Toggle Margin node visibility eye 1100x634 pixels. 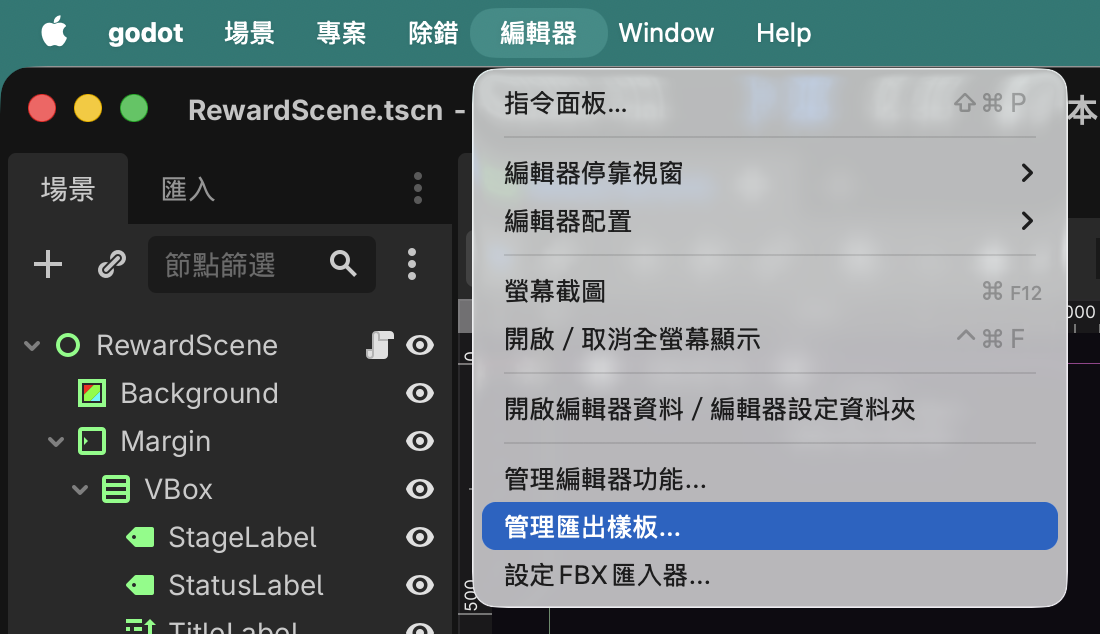click(420, 441)
